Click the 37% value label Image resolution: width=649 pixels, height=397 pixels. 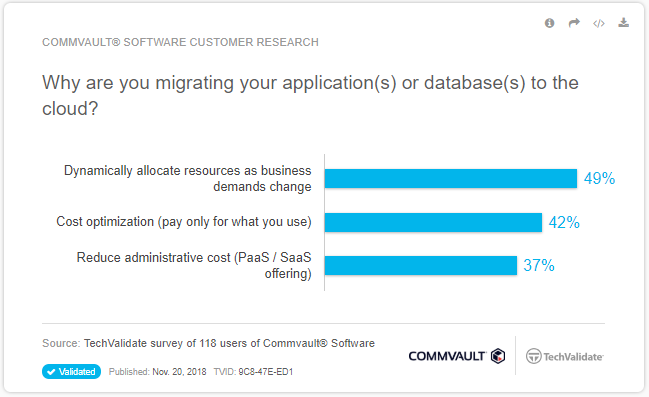(x=539, y=265)
